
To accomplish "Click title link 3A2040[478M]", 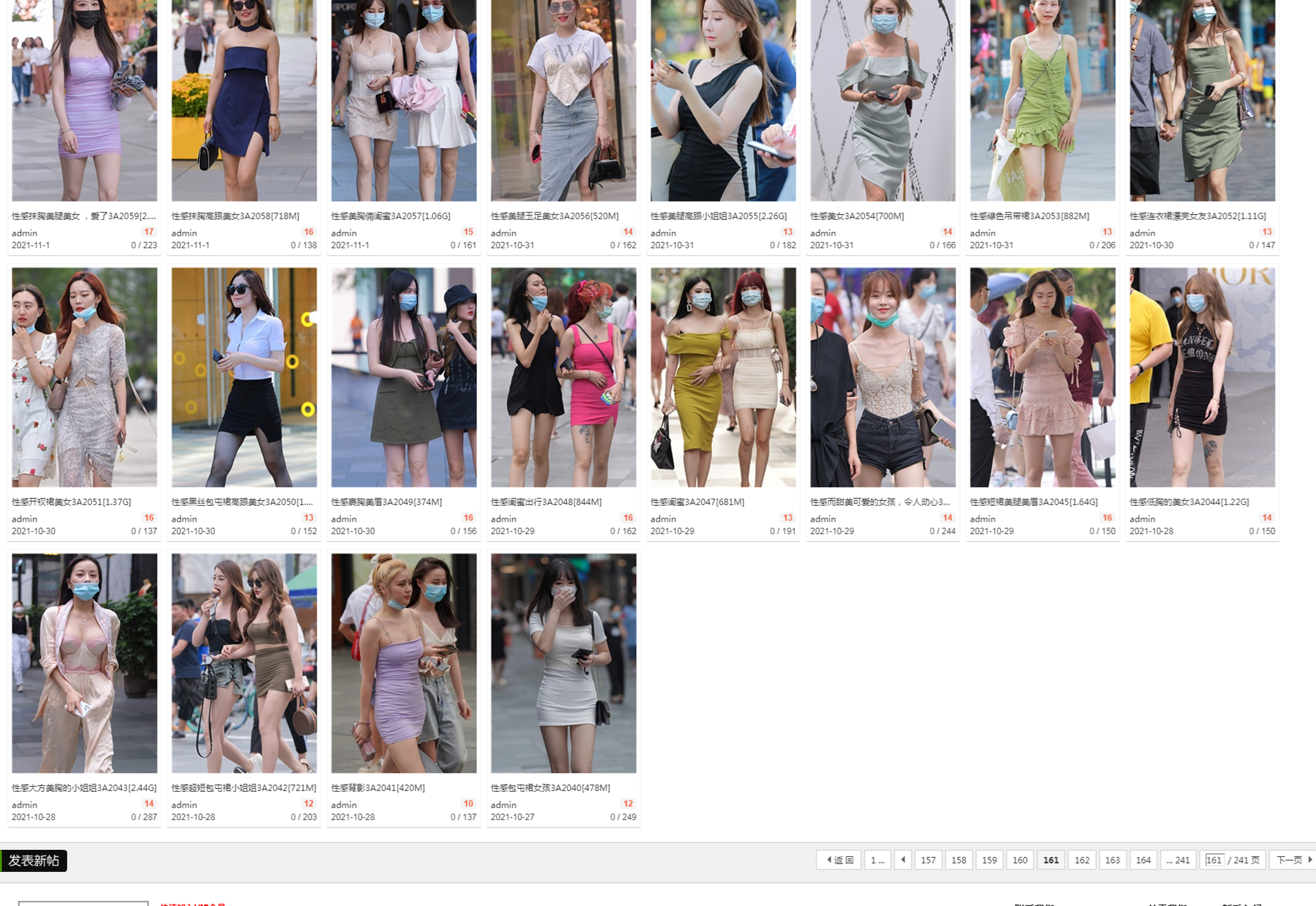I will click(551, 788).
